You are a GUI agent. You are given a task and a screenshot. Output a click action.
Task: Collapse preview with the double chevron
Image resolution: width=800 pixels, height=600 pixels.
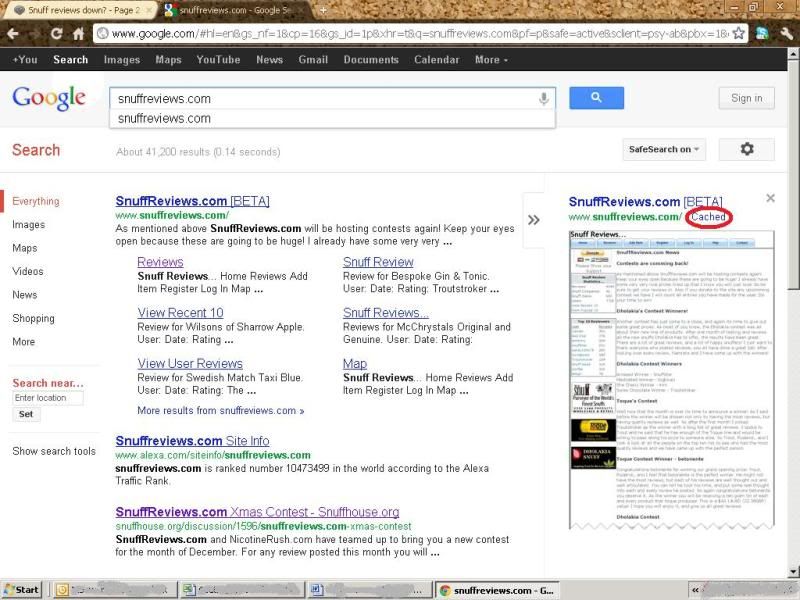[x=534, y=220]
